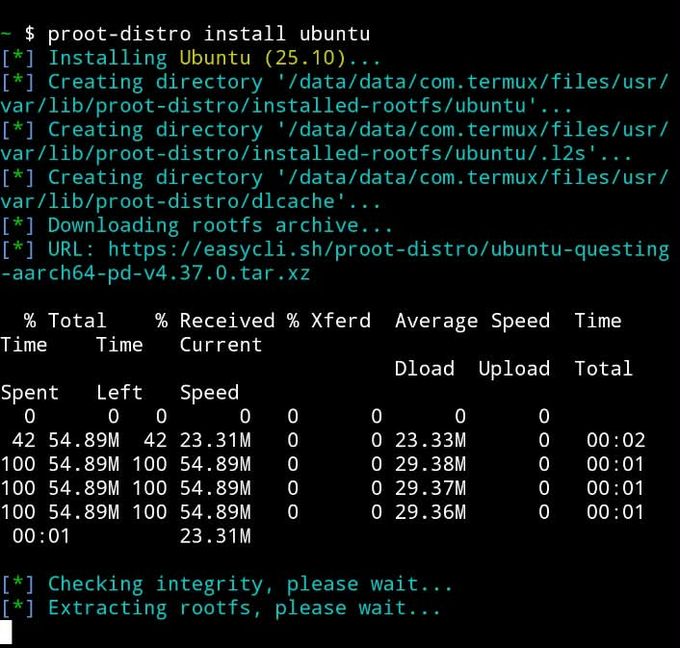The image size is (680, 648).
Task: Click the '00:01' time spent at row start
Action: pos(41,537)
